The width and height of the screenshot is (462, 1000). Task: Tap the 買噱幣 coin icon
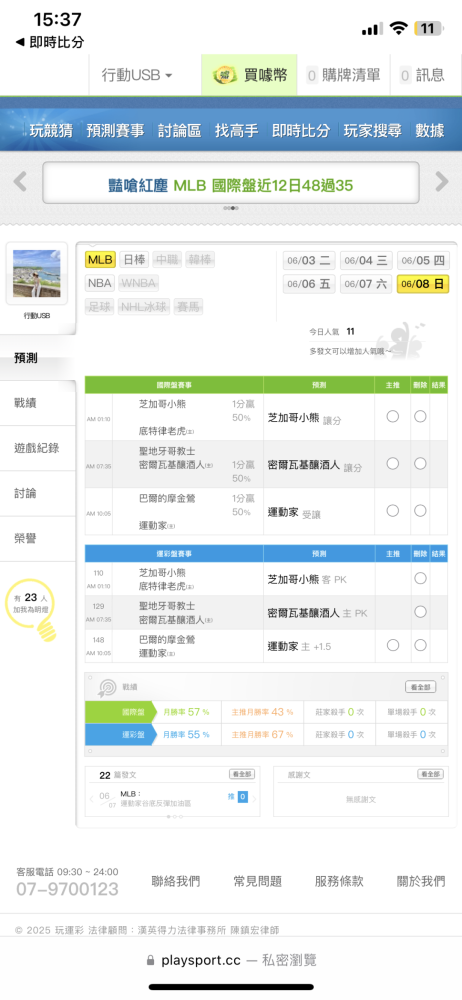point(224,75)
